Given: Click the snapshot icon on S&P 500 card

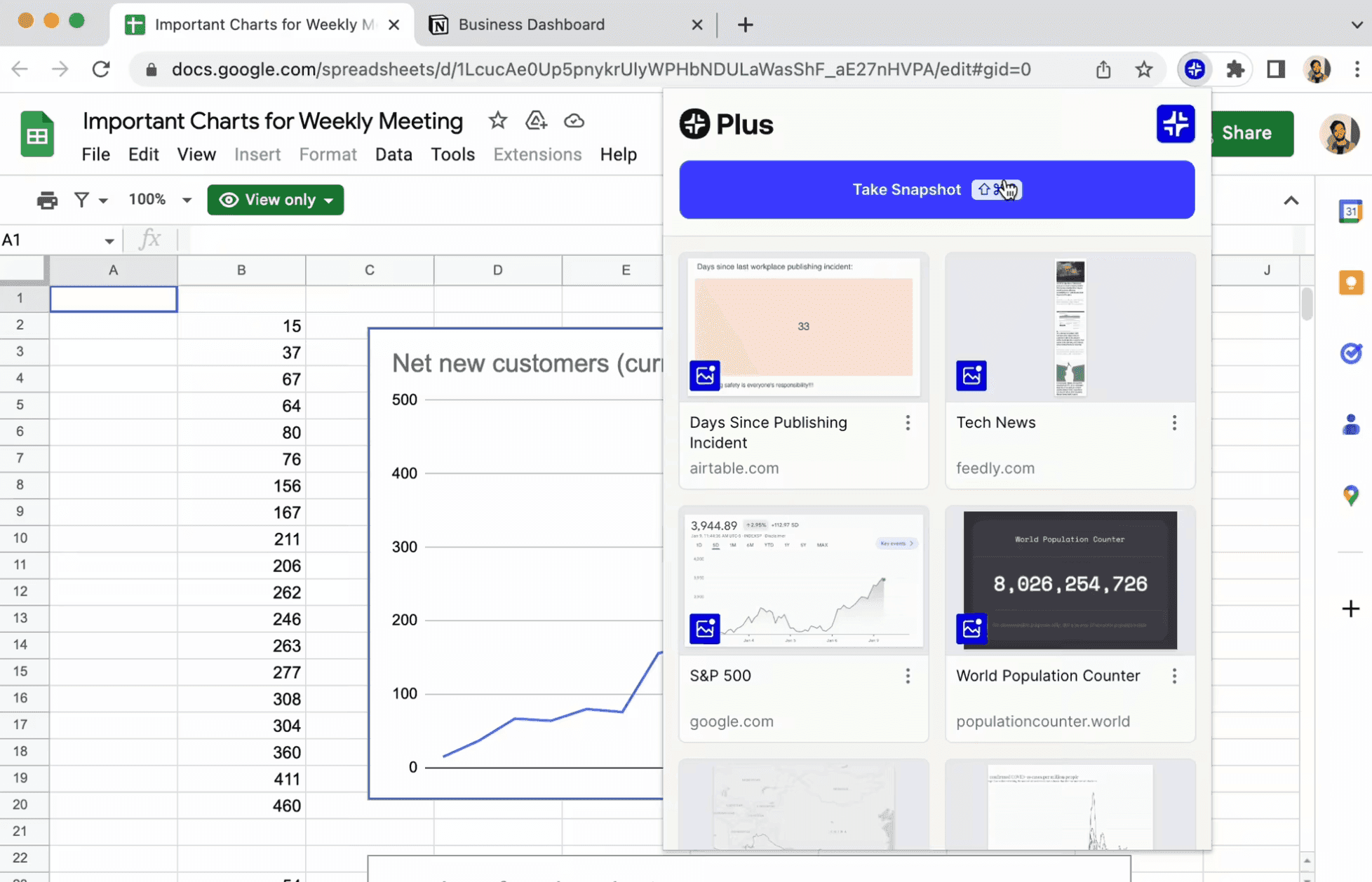Looking at the screenshot, I should click(x=705, y=629).
